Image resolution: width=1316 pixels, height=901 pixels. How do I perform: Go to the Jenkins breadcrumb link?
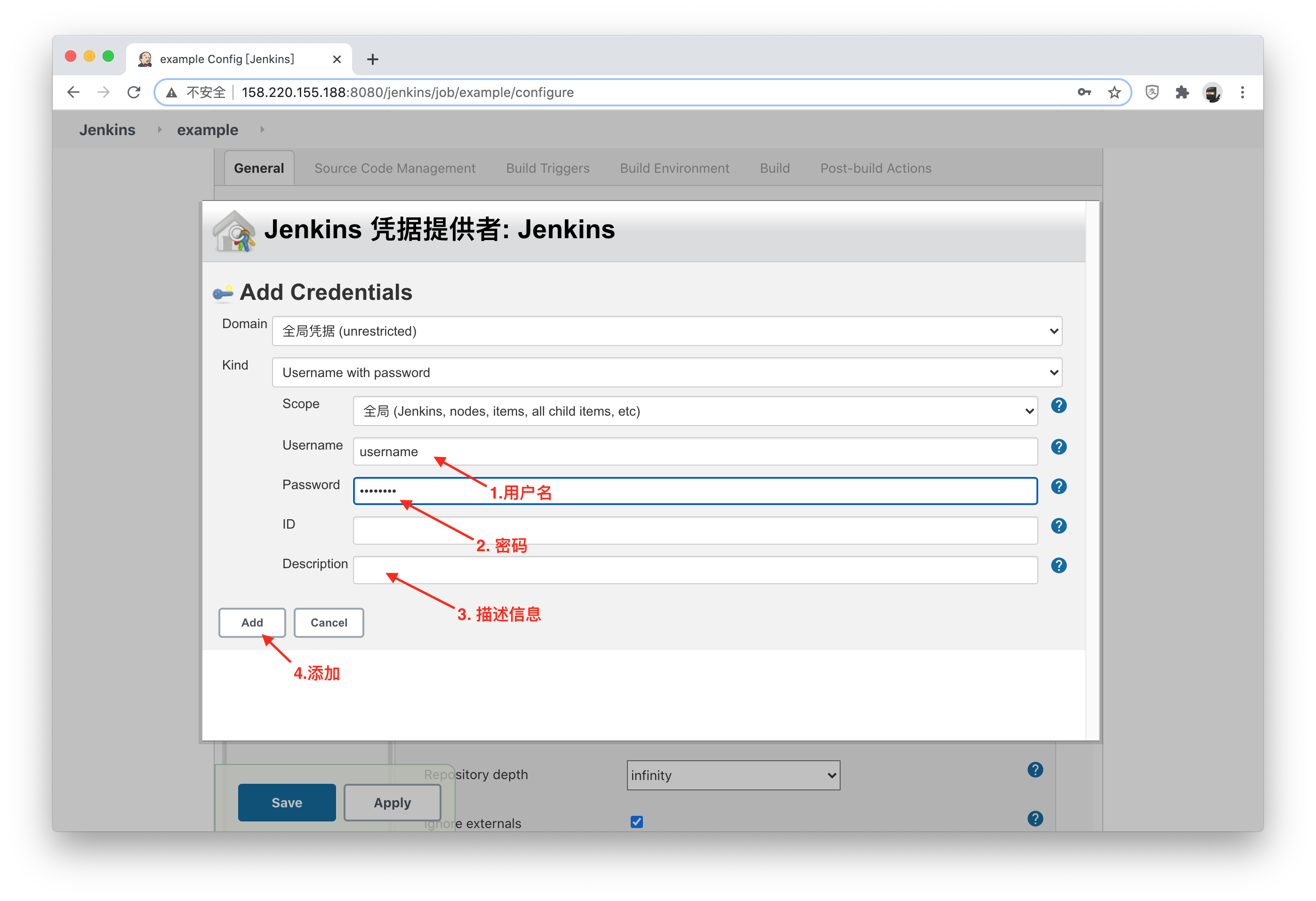pyautogui.click(x=107, y=129)
